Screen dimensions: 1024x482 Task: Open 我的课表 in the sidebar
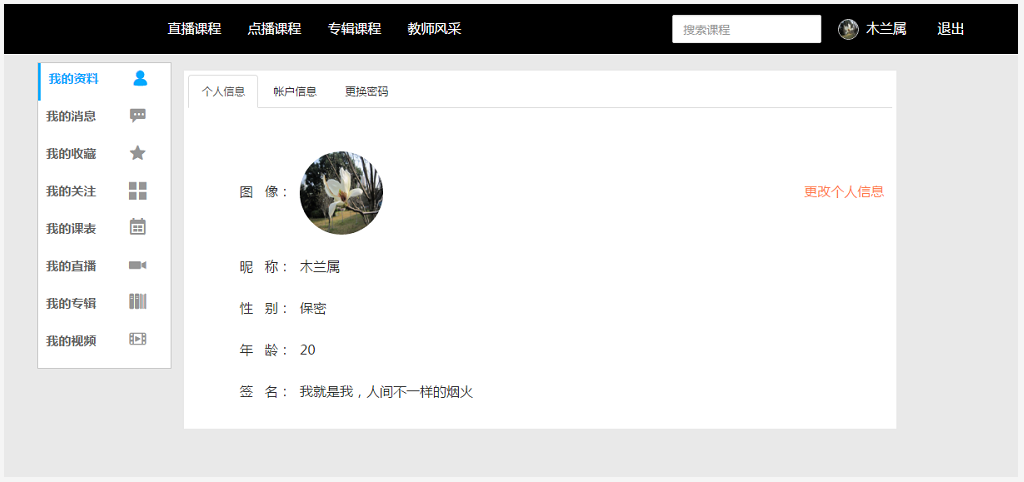coord(71,229)
